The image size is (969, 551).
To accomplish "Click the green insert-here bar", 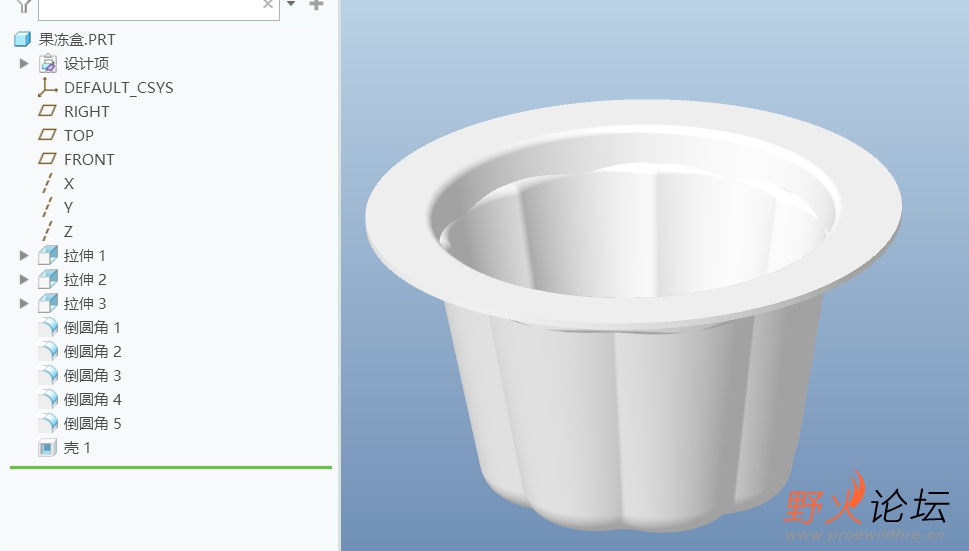I will click(171, 468).
